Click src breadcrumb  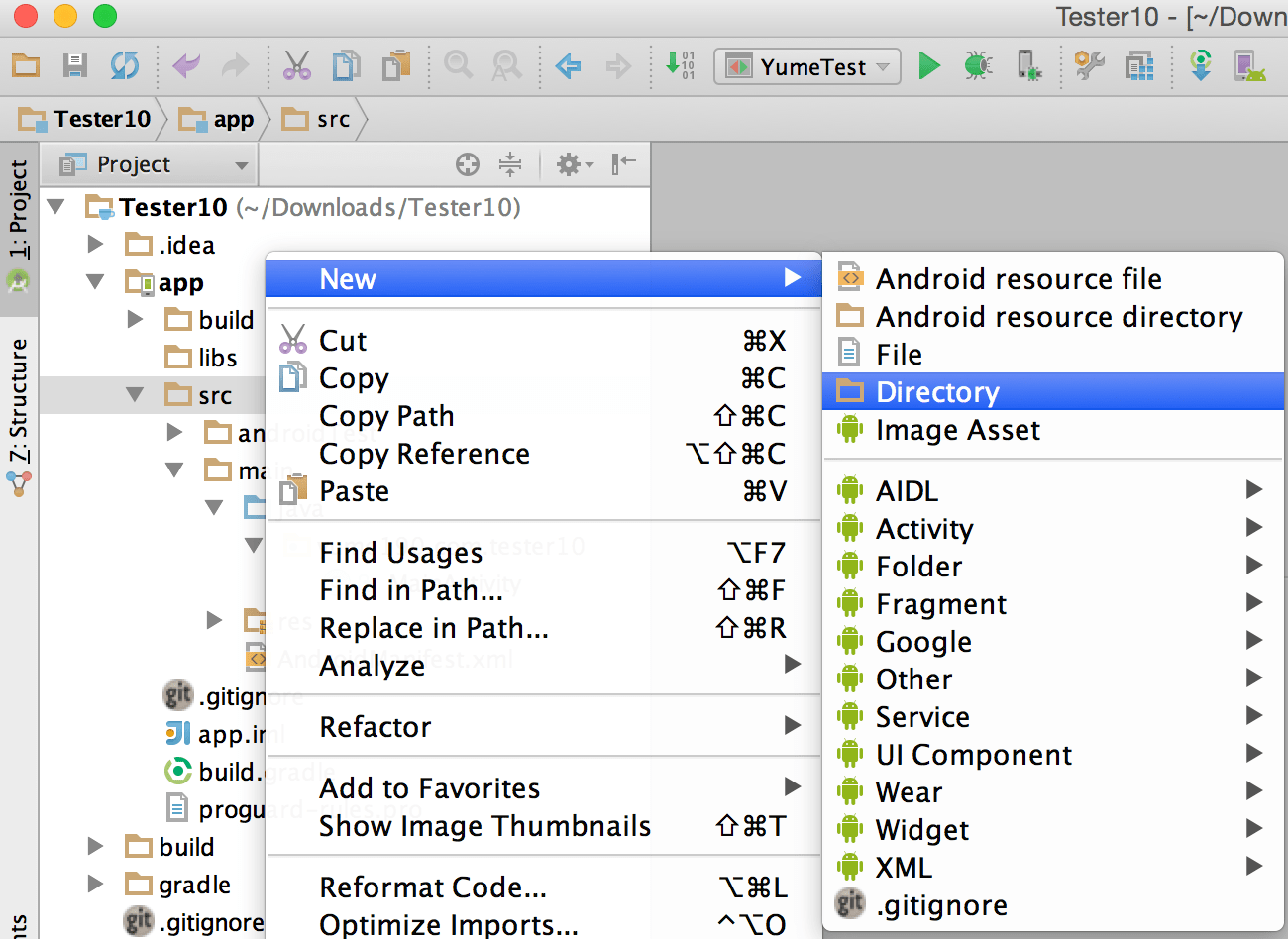[316, 120]
